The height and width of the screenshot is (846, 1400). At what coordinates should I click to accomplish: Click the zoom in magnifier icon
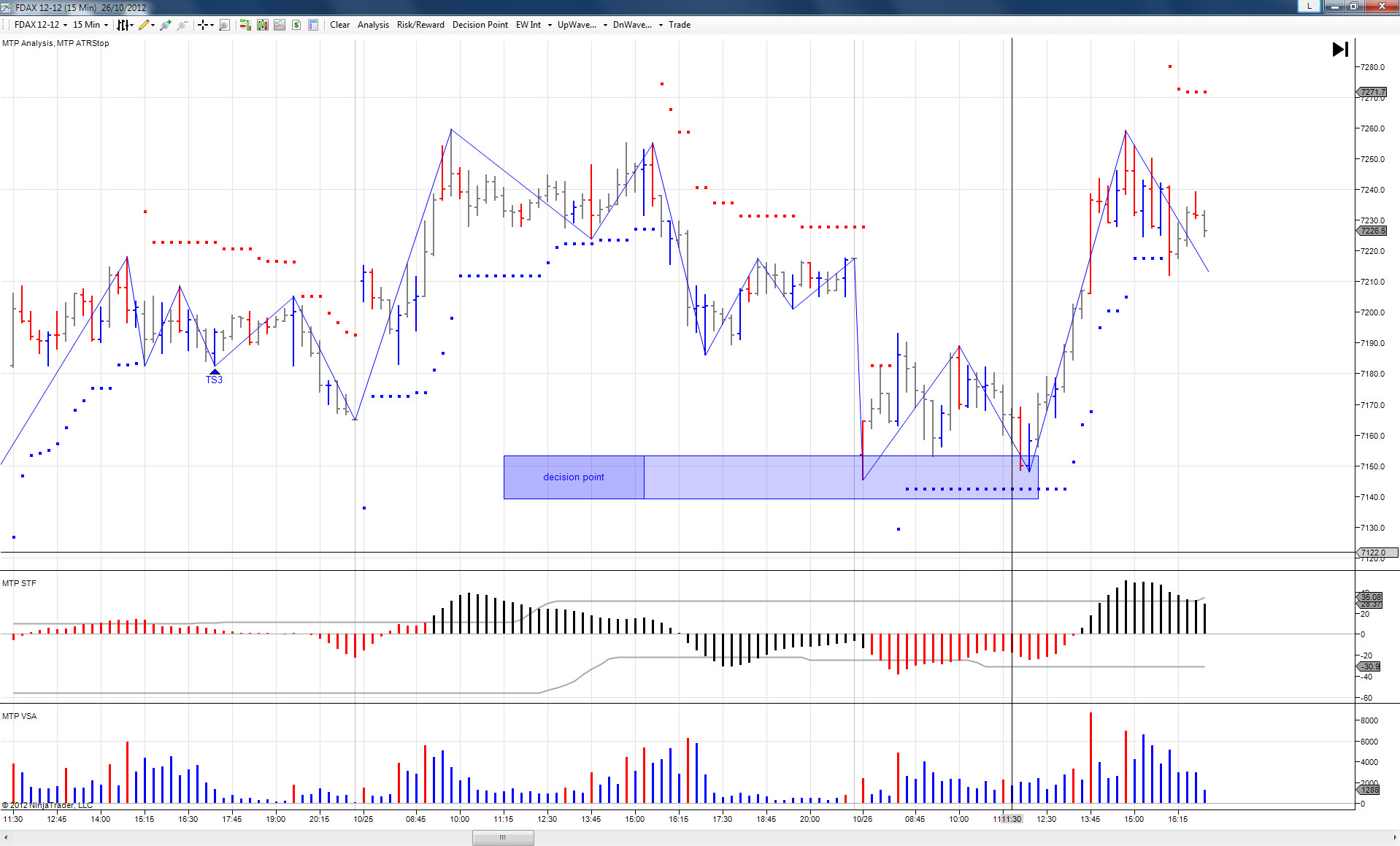[x=166, y=25]
